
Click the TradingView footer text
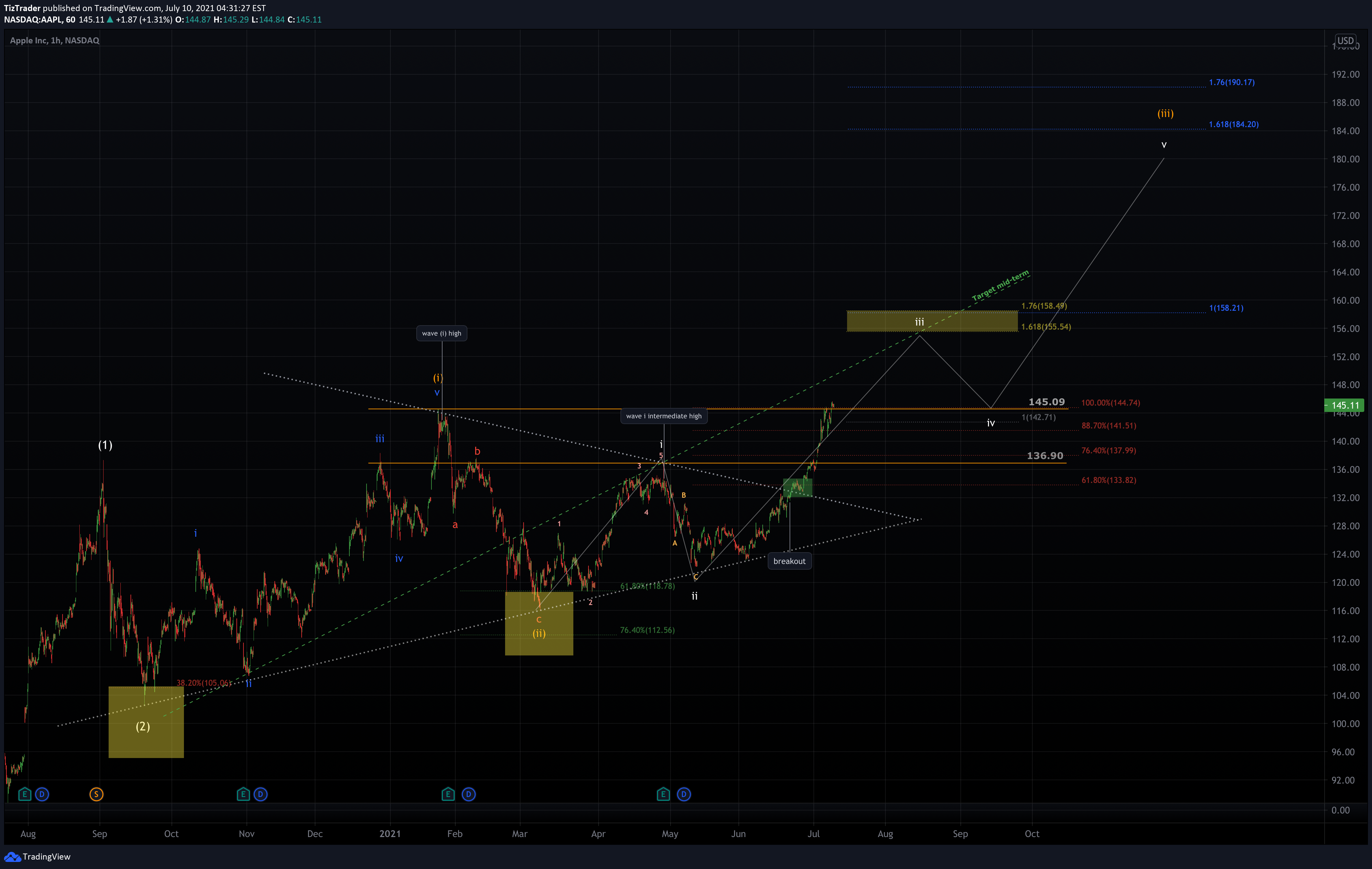coord(47,857)
